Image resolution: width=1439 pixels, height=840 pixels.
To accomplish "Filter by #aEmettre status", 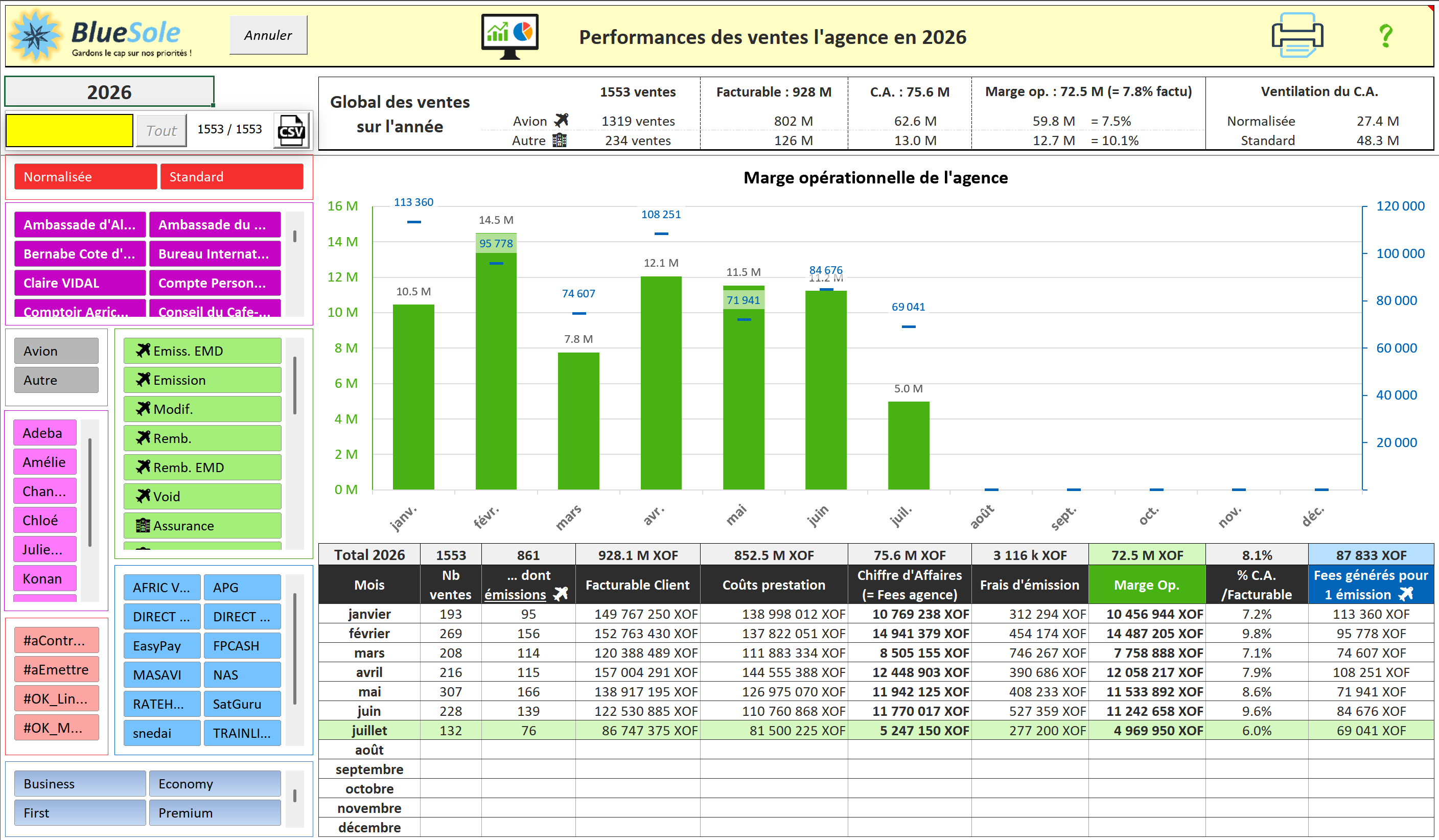I will tap(57, 670).
